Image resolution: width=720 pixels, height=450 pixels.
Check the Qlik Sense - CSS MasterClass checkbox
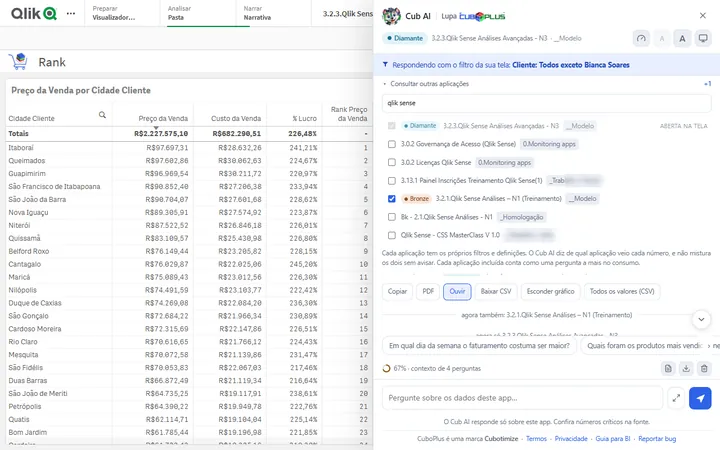pos(392,235)
